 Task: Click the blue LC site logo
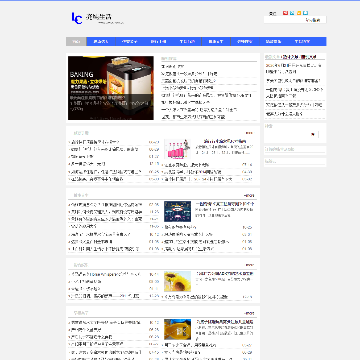[x=77, y=18]
